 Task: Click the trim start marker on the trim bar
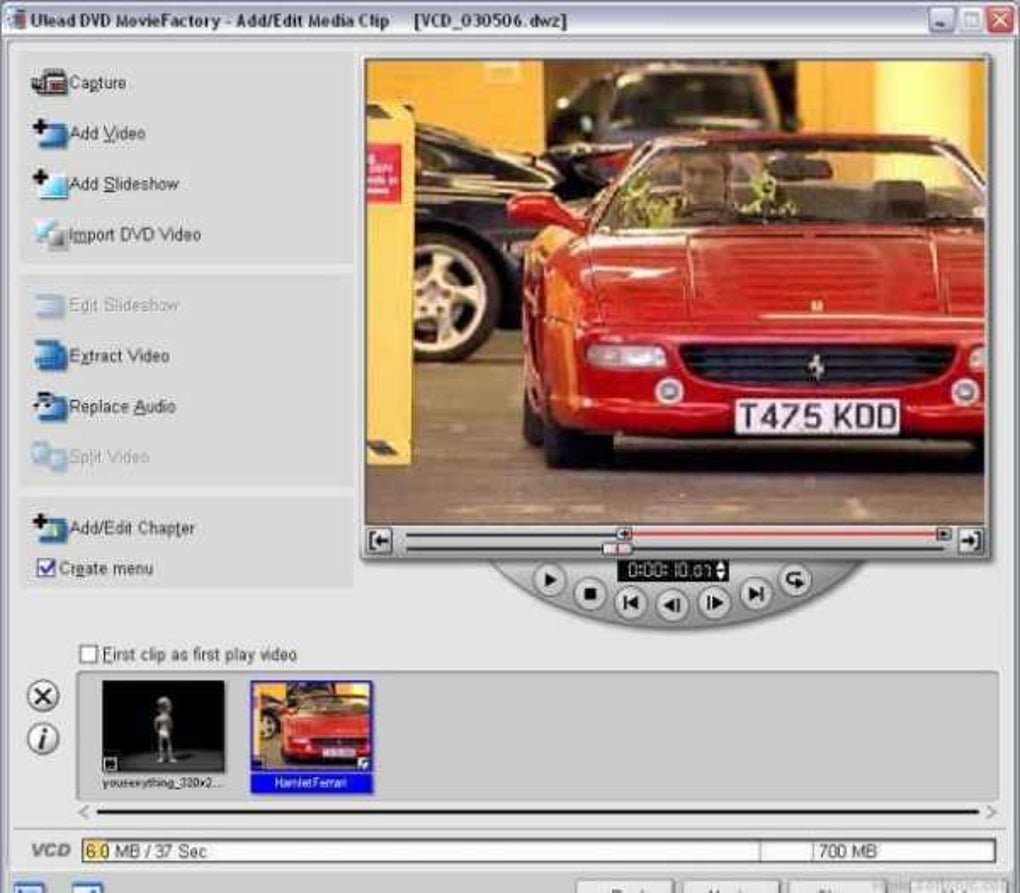pyautogui.click(x=624, y=534)
